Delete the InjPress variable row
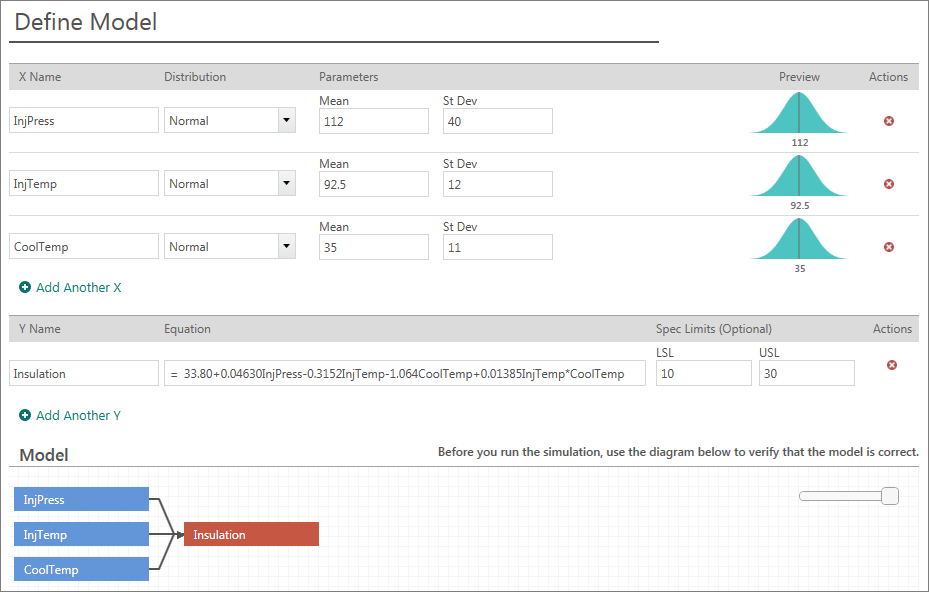Screen dimensions: 929x592 888,121
